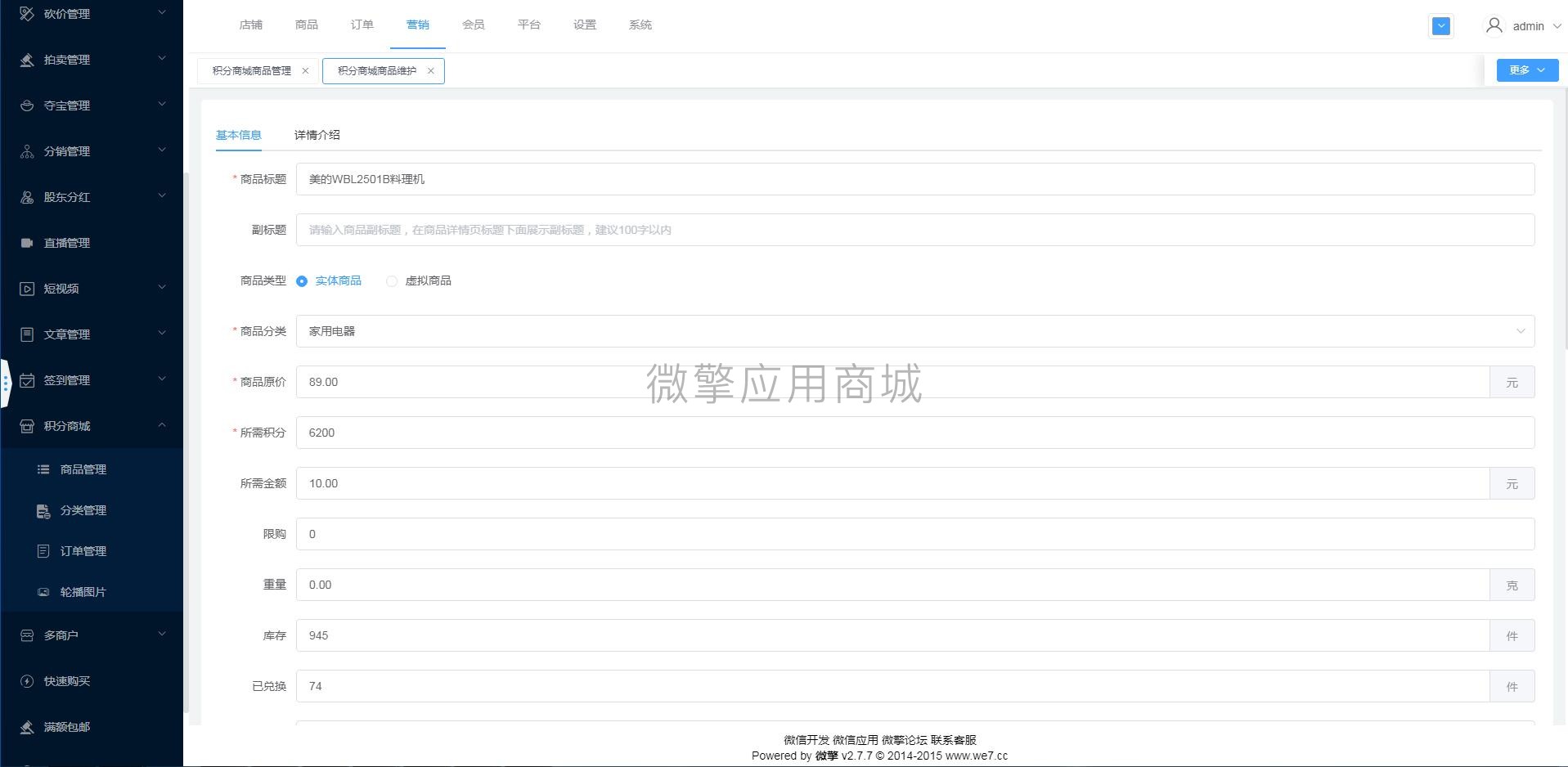Select the 虚拟商品 radio button
The image size is (1568, 767).
[392, 281]
